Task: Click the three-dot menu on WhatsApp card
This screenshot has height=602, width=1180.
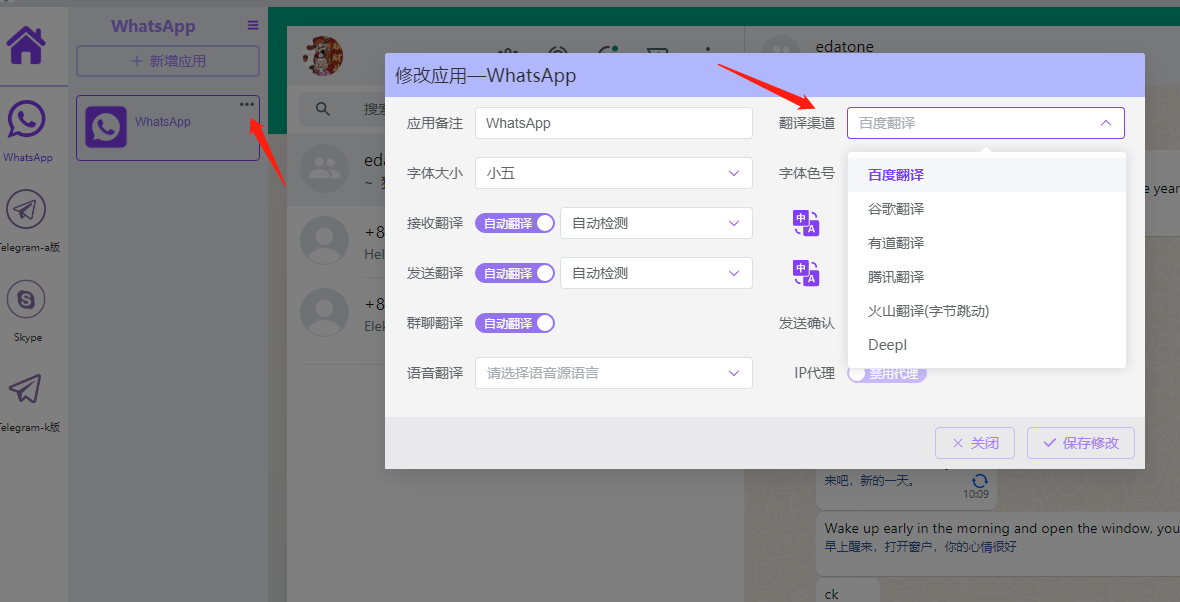Action: [246, 105]
